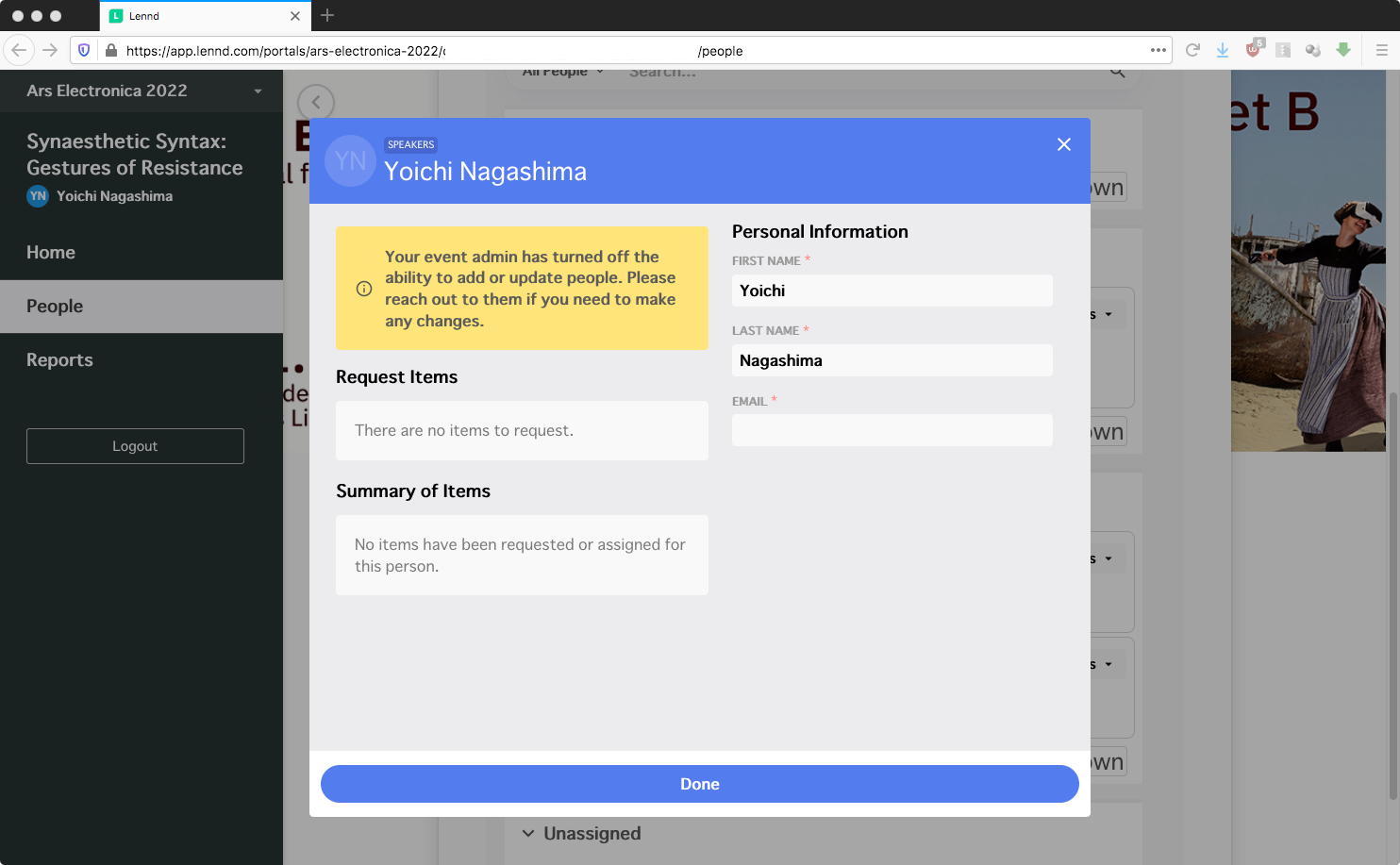Open the People section in sidebar
Image resolution: width=1400 pixels, height=865 pixels.
click(142, 307)
